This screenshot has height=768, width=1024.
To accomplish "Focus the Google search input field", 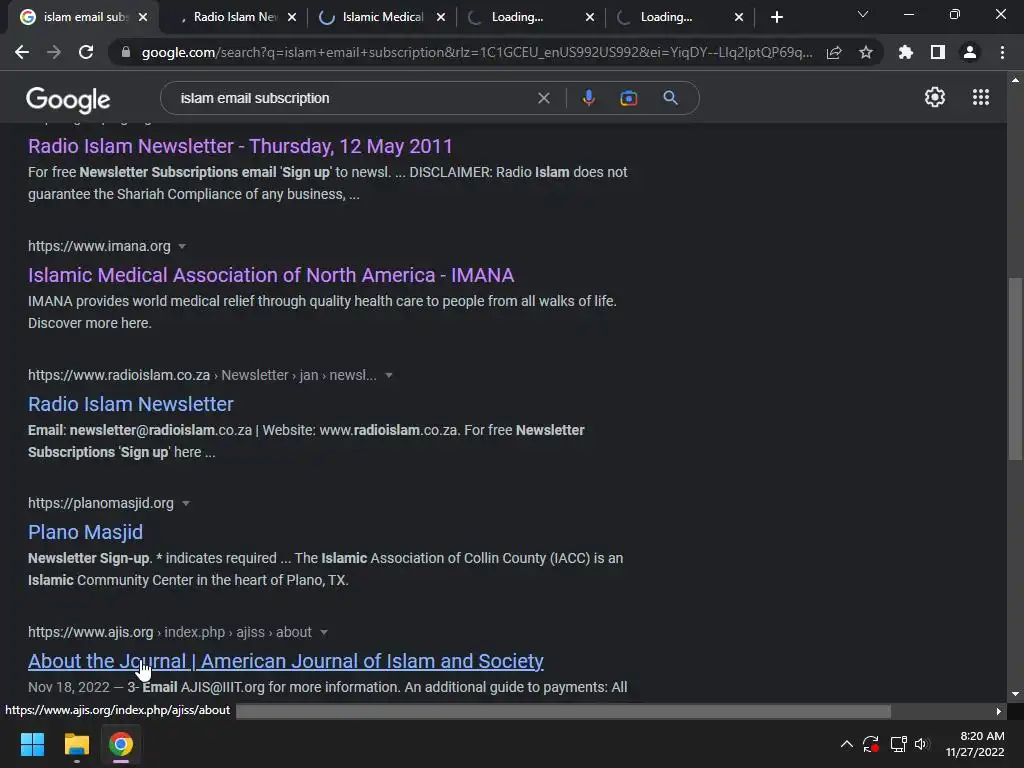I will click(353, 98).
